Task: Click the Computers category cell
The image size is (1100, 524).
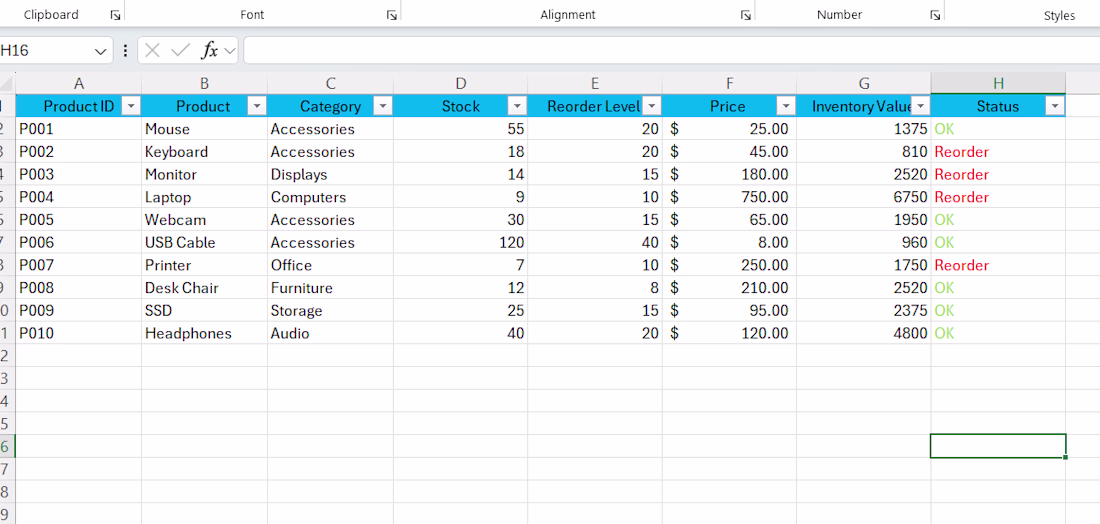Action: pyautogui.click(x=330, y=197)
